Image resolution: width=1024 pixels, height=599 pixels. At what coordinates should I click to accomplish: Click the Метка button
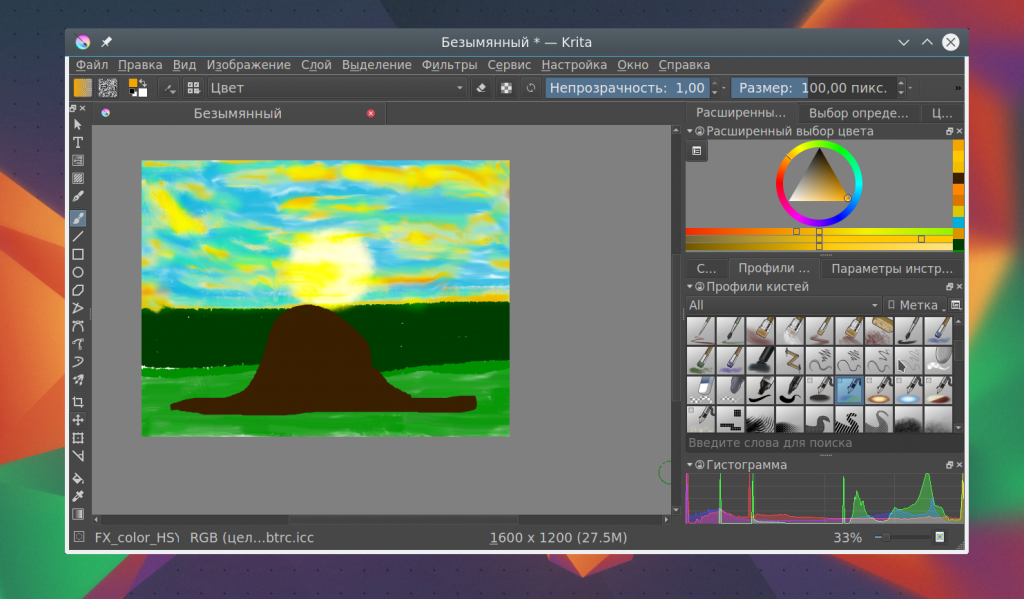[x=915, y=305]
